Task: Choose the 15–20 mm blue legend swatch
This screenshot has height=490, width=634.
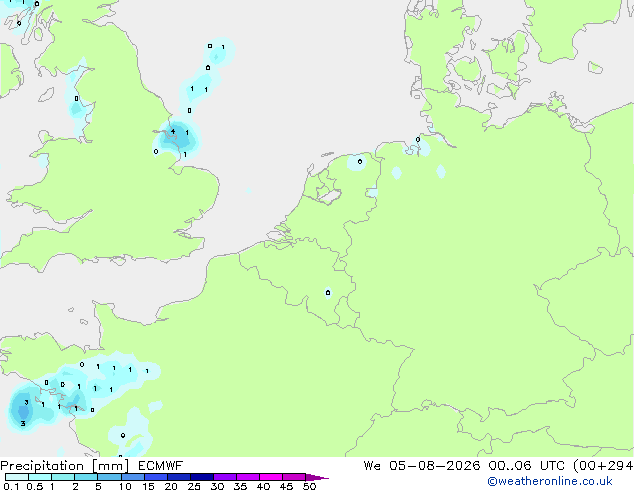Action: point(155,477)
